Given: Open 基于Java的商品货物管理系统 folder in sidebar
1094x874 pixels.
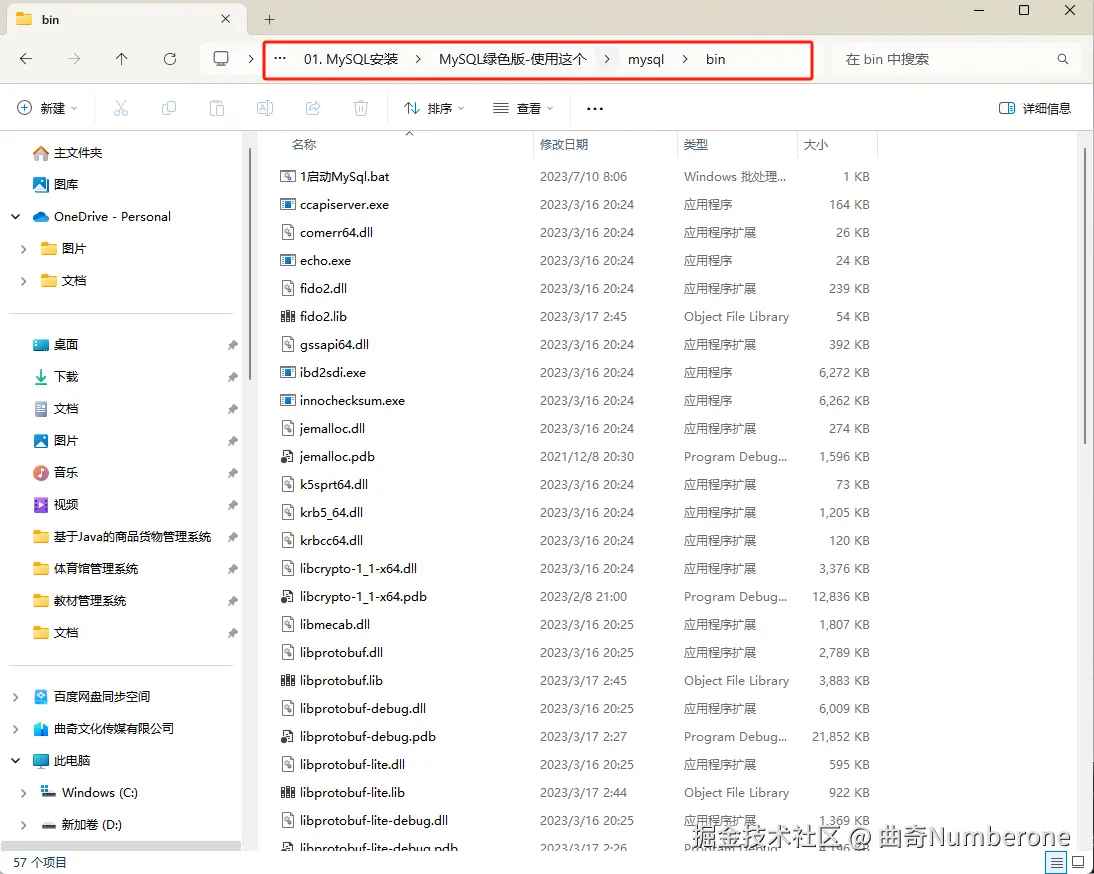Looking at the screenshot, I should click(122, 536).
